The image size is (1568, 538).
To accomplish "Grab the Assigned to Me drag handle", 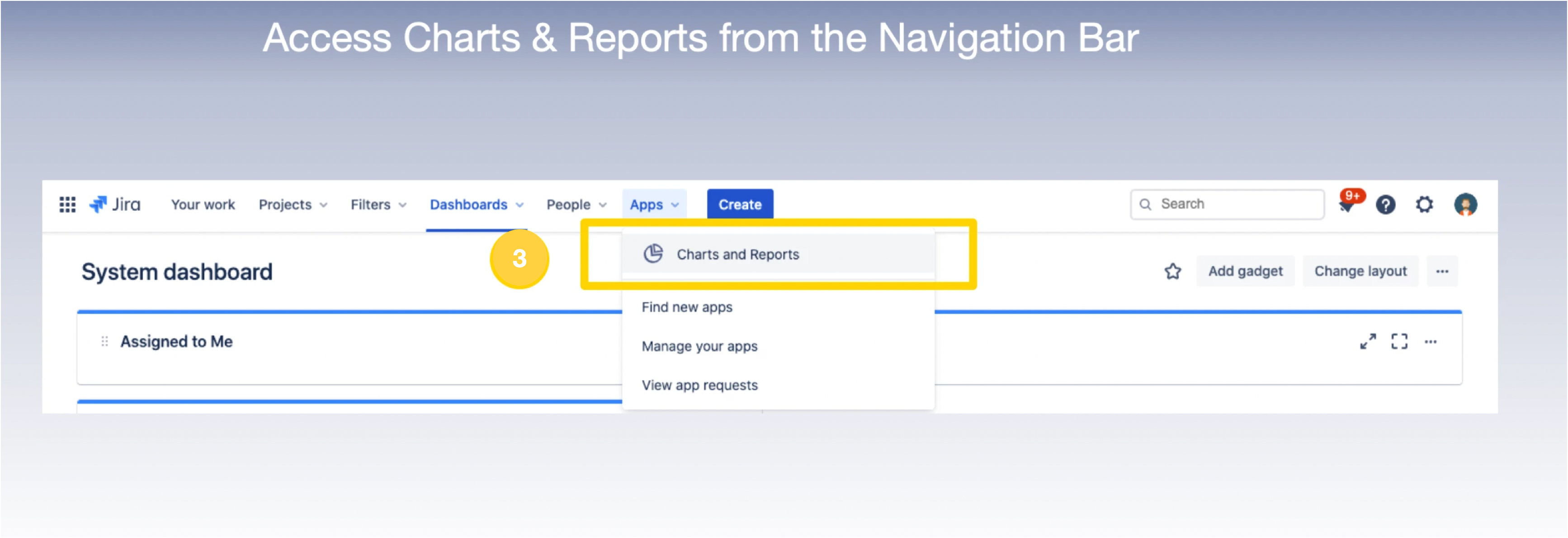I will pyautogui.click(x=105, y=341).
